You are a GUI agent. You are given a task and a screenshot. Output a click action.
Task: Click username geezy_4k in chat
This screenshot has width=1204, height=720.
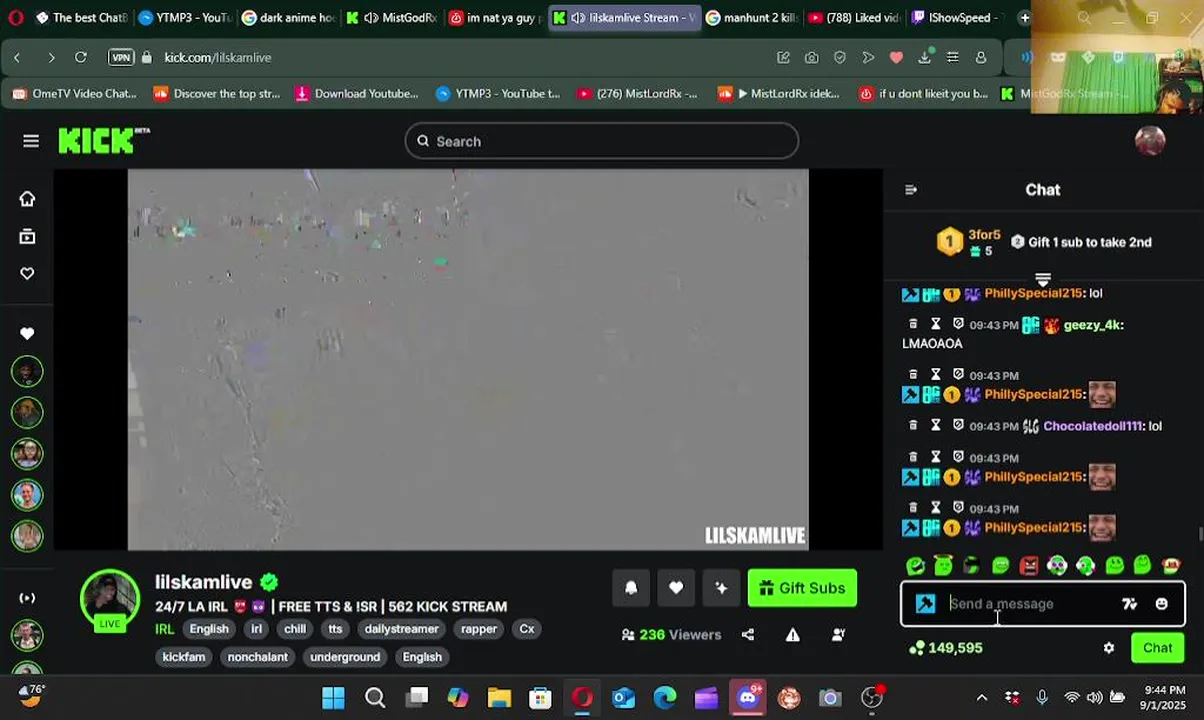pyautogui.click(x=1093, y=325)
